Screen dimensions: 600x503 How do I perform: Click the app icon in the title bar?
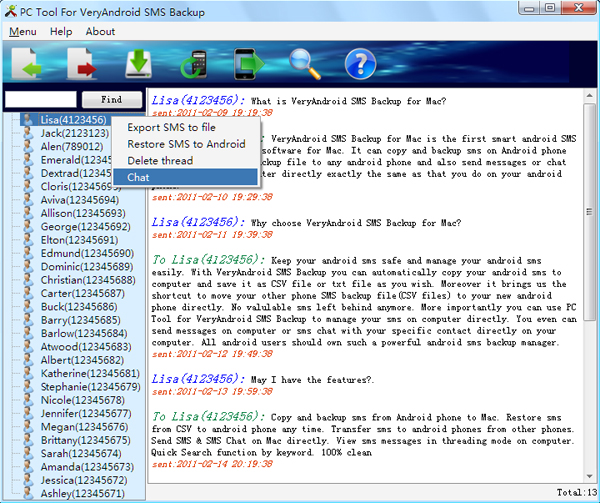click(x=10, y=11)
